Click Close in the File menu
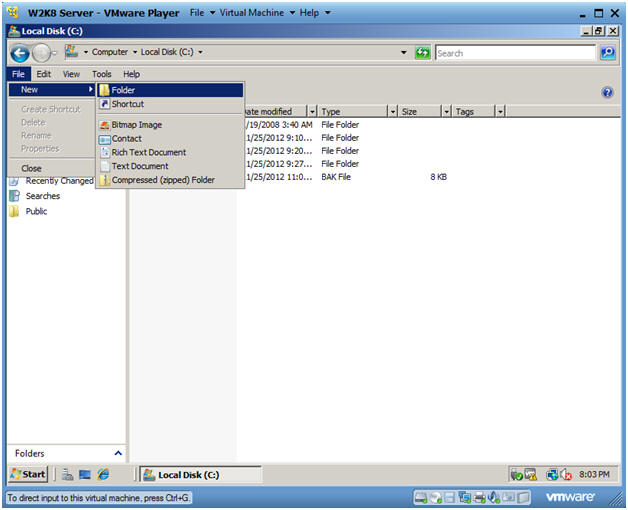Screen dimensions: 628x510 coord(52,168)
